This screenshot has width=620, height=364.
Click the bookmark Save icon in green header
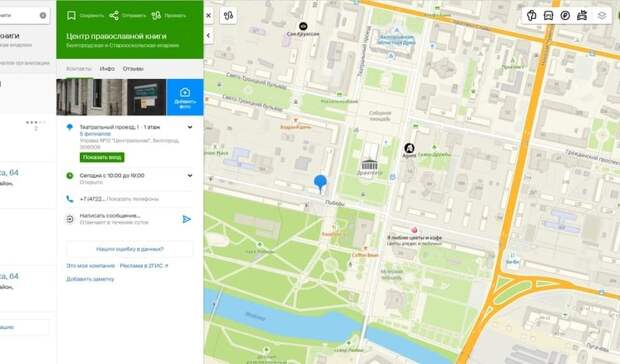[71, 15]
